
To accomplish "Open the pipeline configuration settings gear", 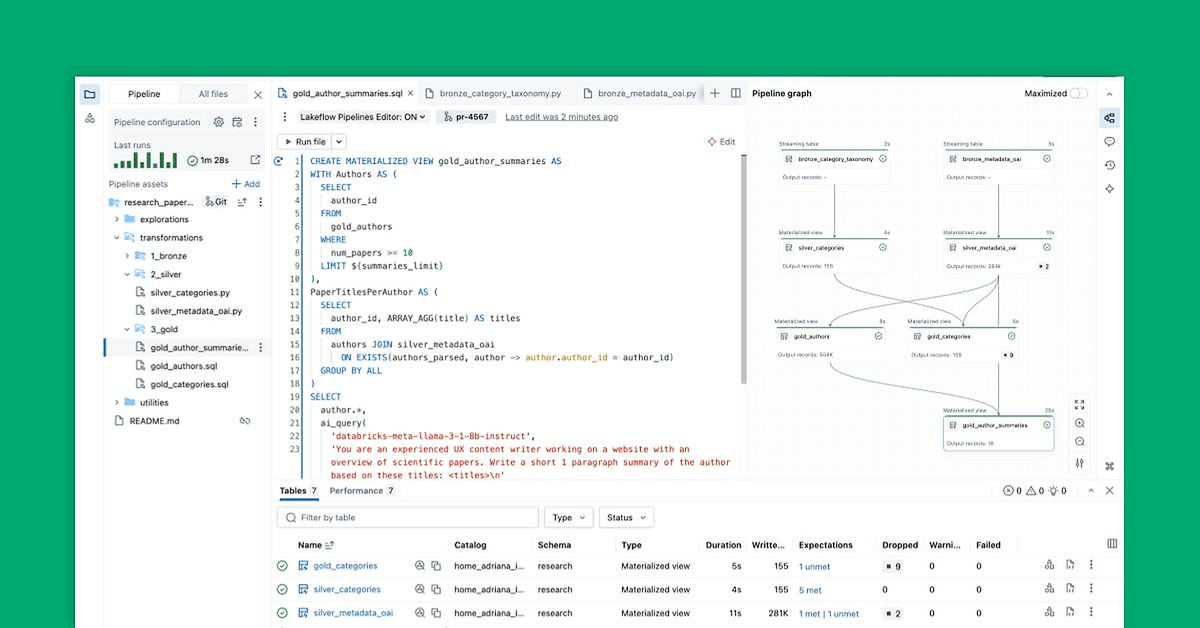I will tap(219, 122).
